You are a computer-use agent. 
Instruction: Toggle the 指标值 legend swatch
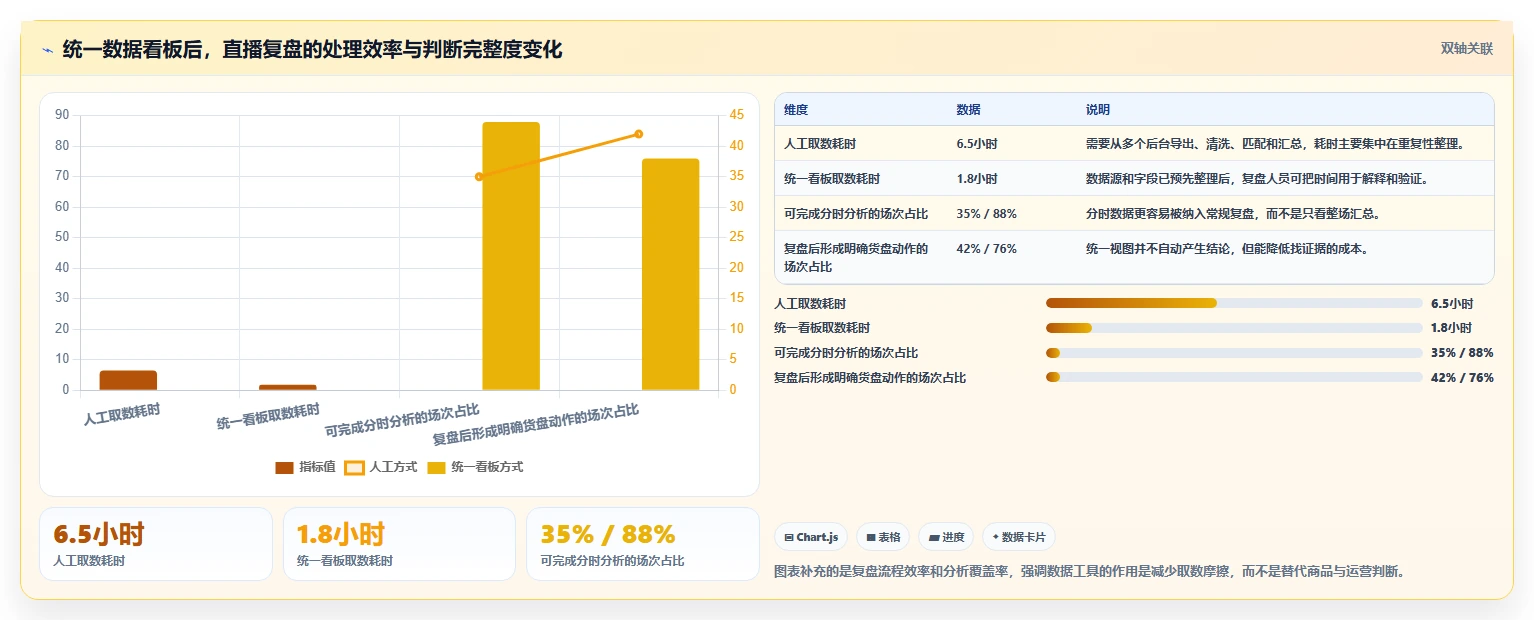point(284,468)
